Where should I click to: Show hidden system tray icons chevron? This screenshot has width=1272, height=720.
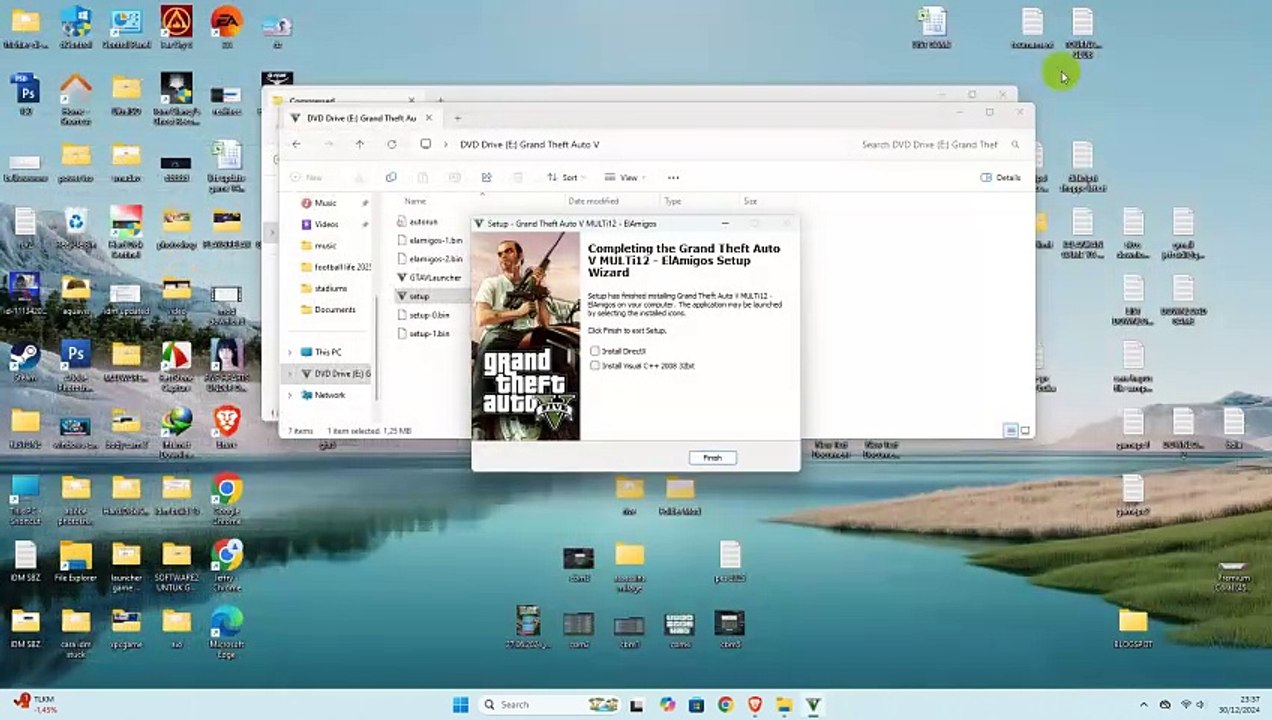click(x=1144, y=705)
